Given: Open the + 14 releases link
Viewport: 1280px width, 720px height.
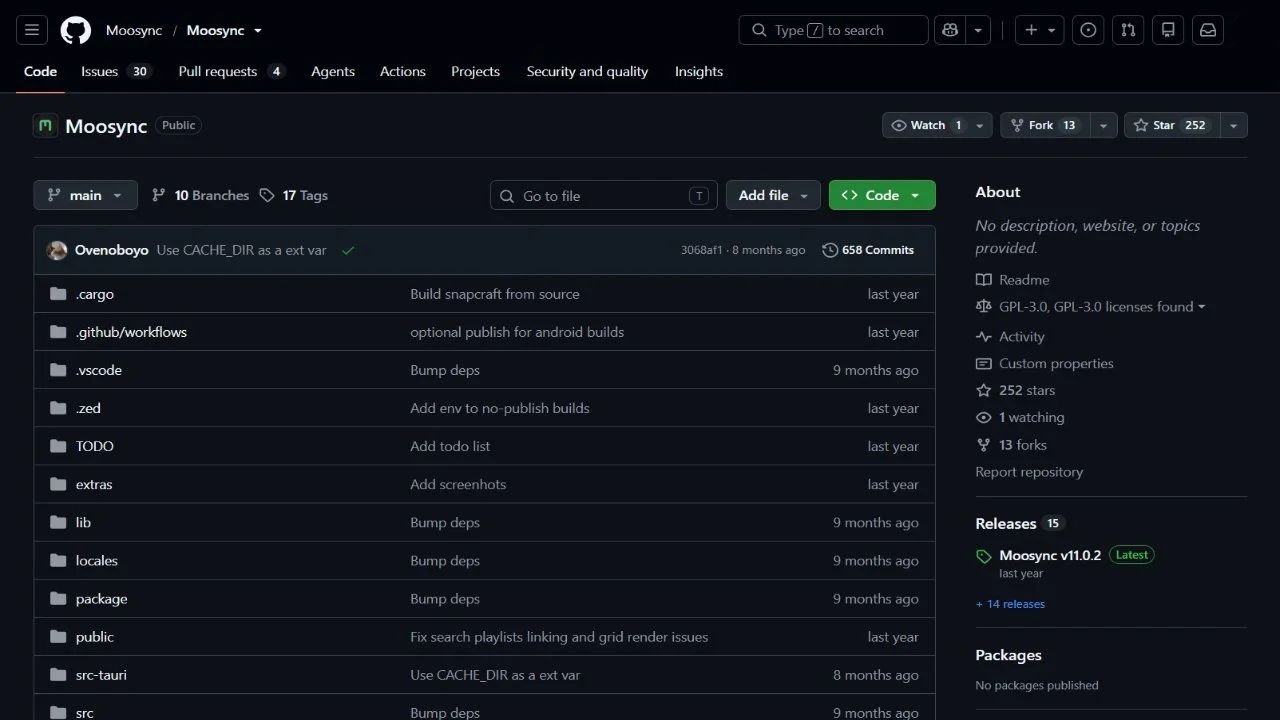Looking at the screenshot, I should click(x=1010, y=604).
